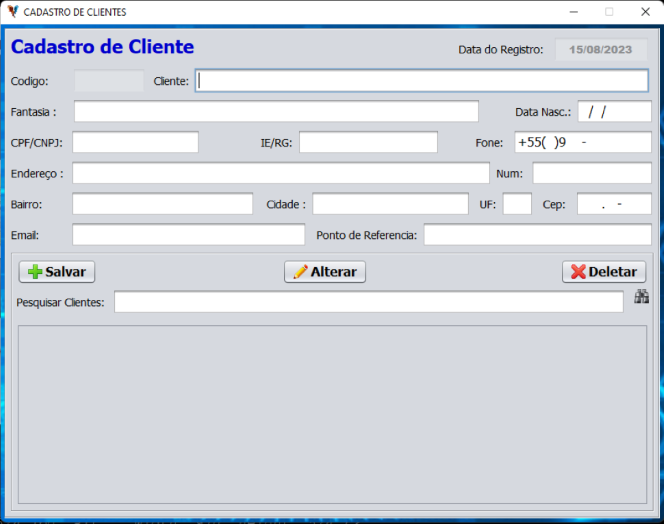Click the Cep postal code field
Screen dimensions: 664x524
coord(613,204)
